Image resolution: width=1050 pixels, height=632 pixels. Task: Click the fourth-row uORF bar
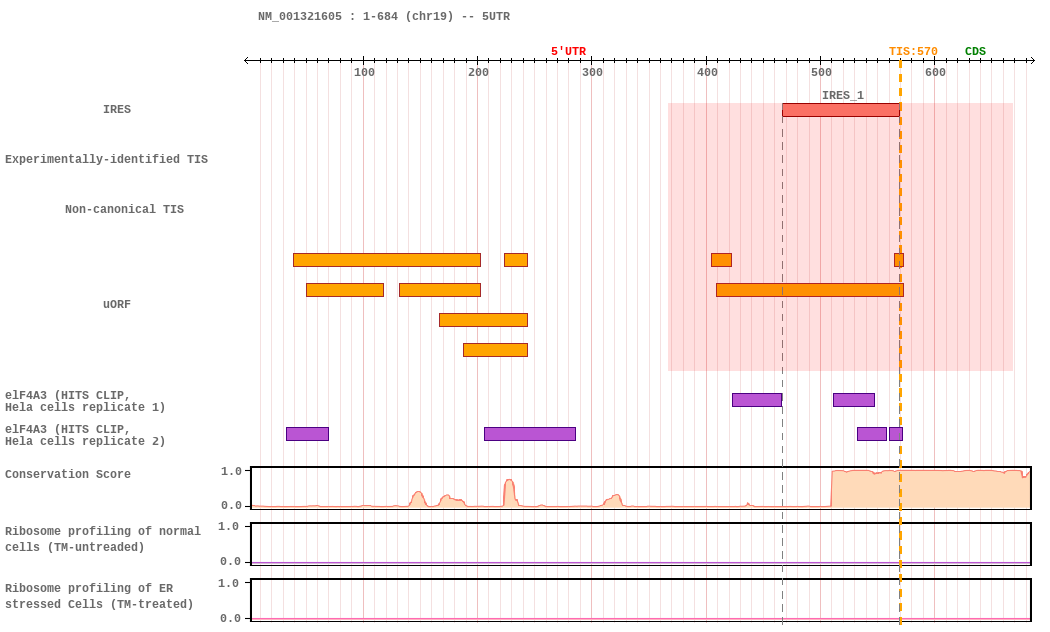[495, 349]
